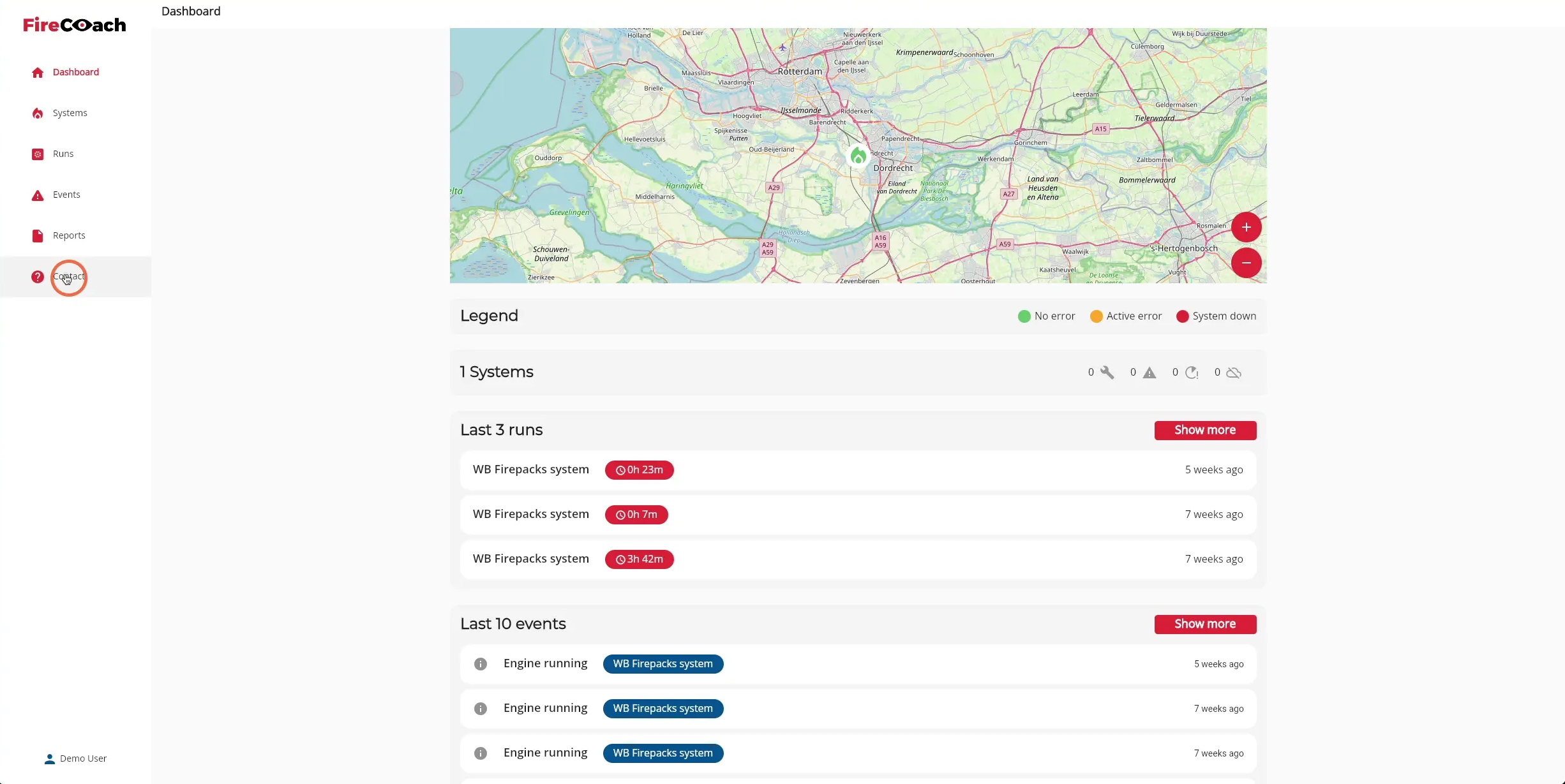Click the clock alert counter icon
The height and width of the screenshot is (784, 1565).
(x=1192, y=373)
